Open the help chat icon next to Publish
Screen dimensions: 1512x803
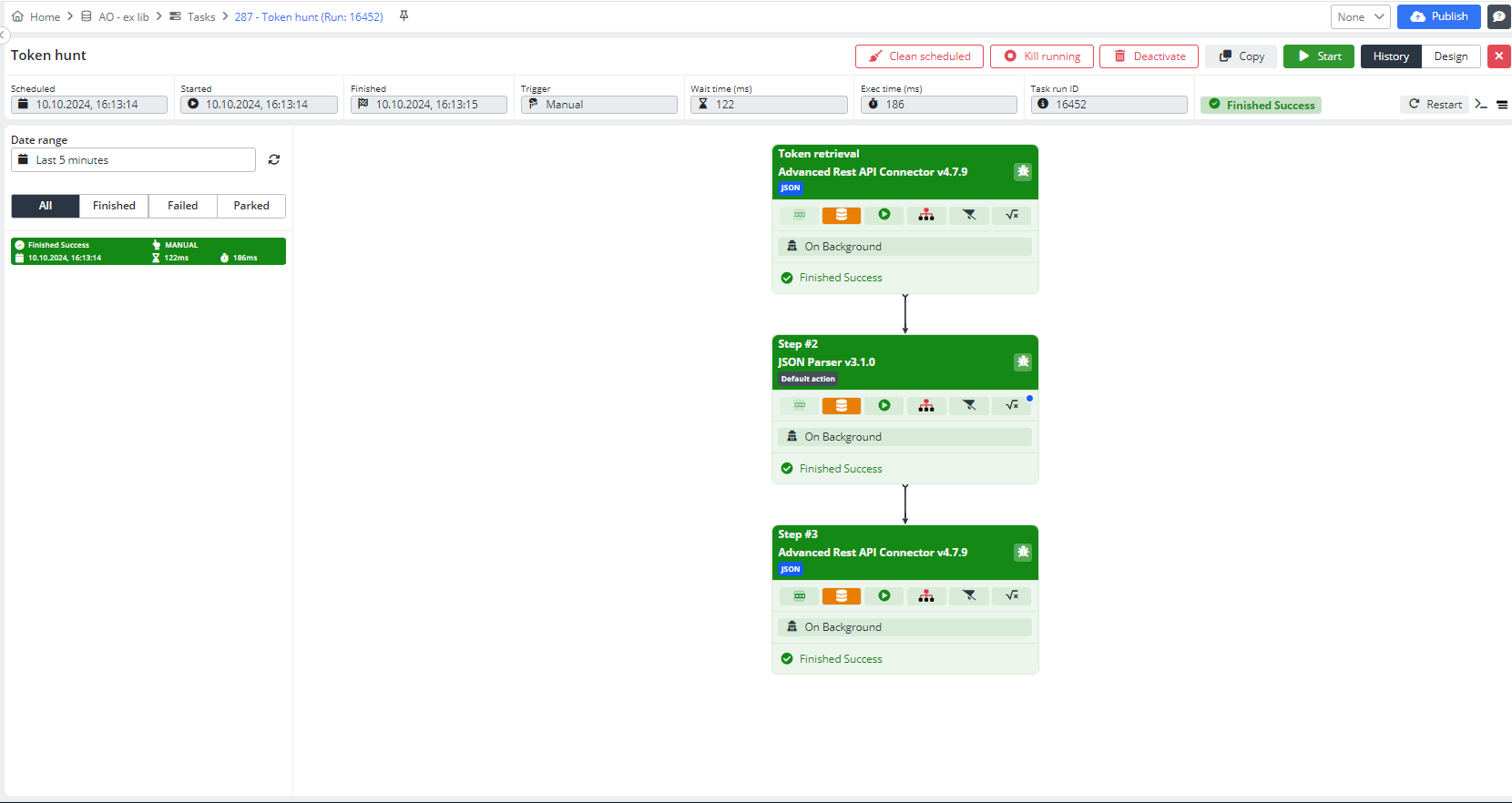click(1498, 16)
